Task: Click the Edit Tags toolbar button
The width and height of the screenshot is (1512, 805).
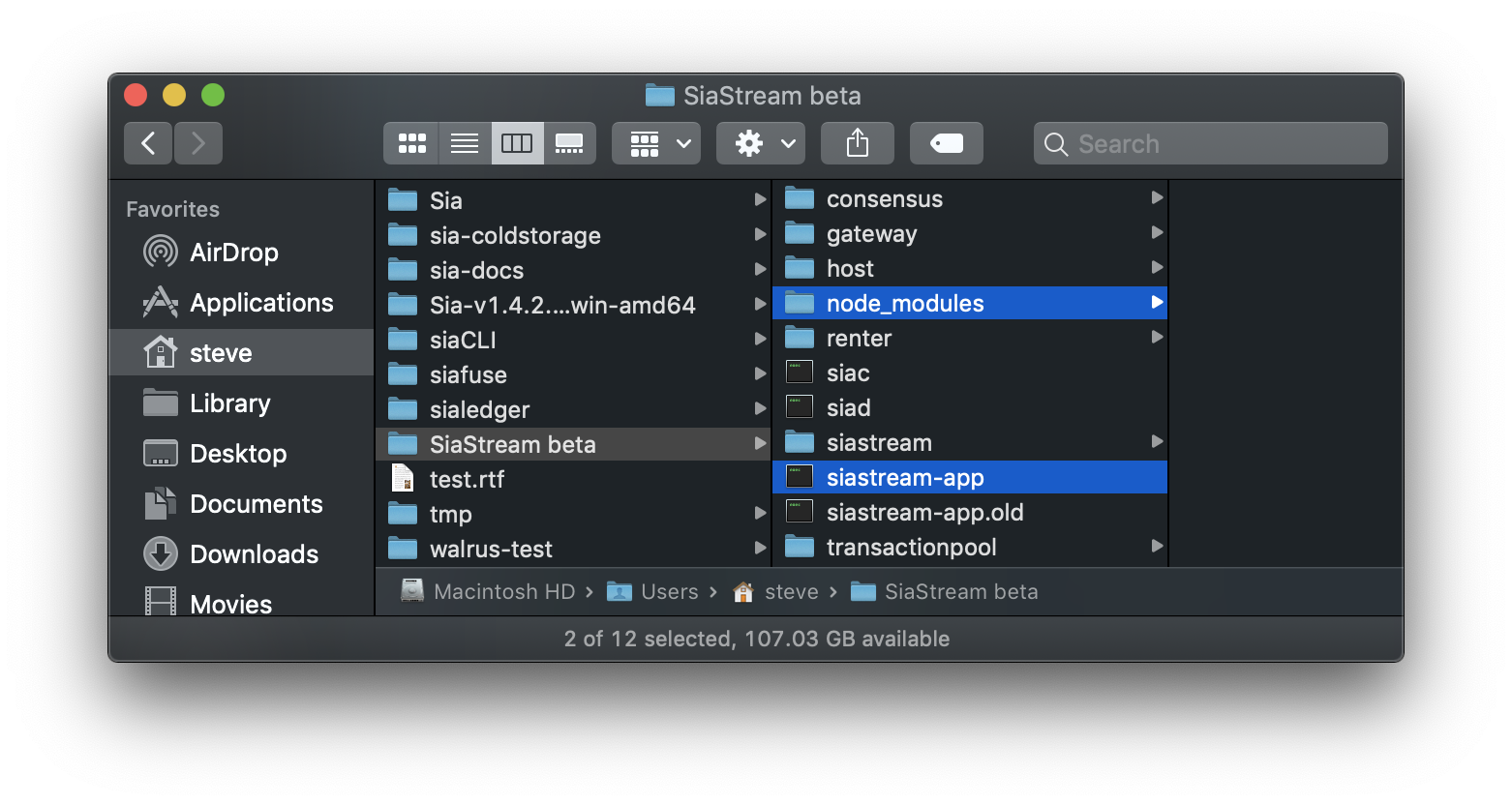Action: (x=947, y=143)
